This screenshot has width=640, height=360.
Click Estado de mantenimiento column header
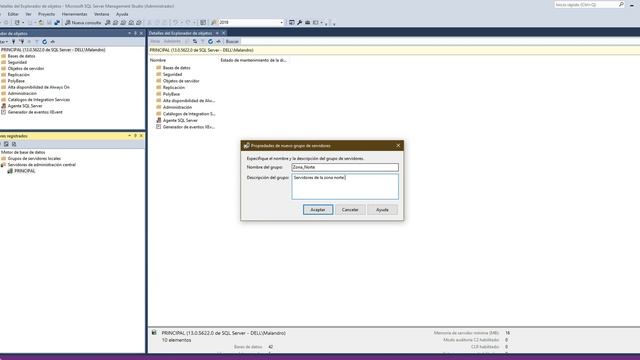pyautogui.click(x=253, y=60)
